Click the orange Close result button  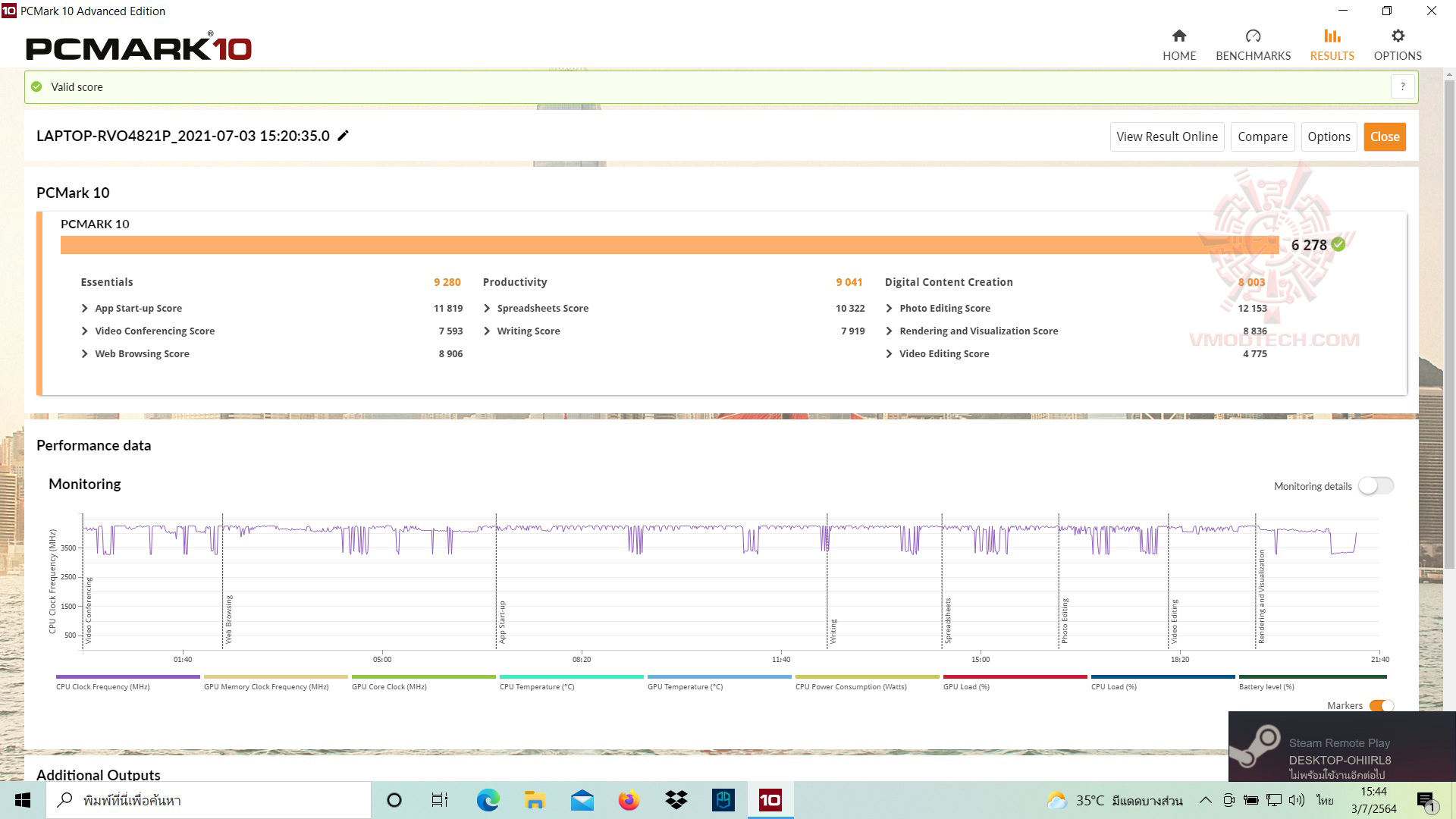click(1384, 136)
